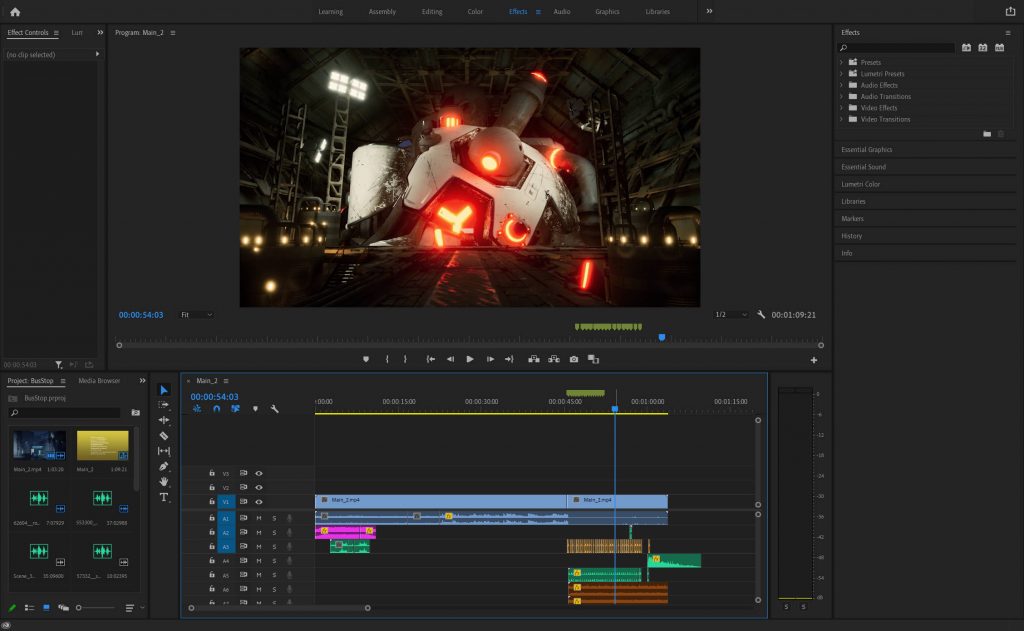
Task: Expand the Audio Effects folder
Action: point(842,85)
